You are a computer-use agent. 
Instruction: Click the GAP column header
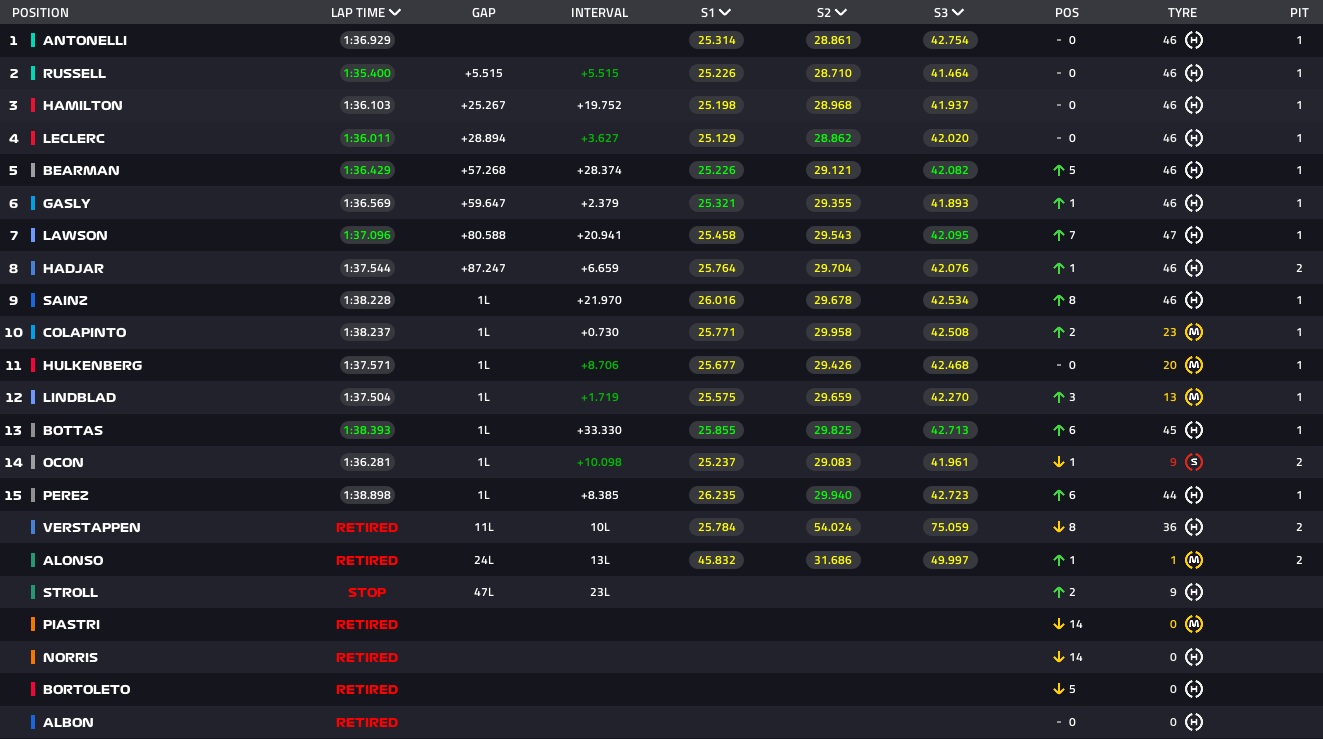(x=484, y=13)
